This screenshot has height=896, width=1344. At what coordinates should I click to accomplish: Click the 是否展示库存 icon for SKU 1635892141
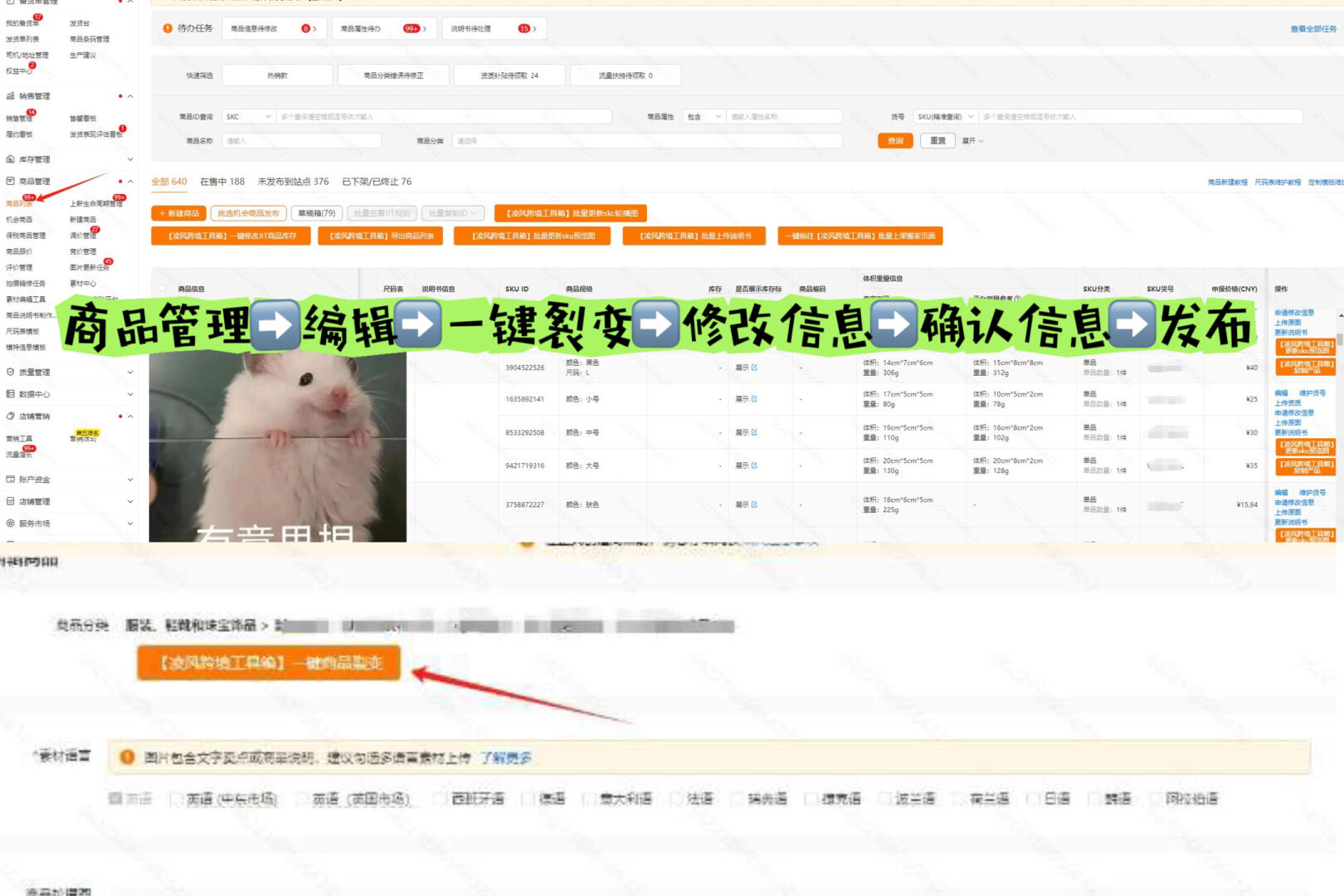[x=754, y=399]
